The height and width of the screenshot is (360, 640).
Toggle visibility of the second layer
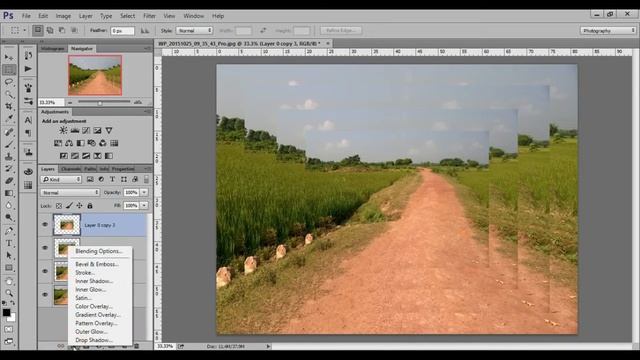[45, 248]
